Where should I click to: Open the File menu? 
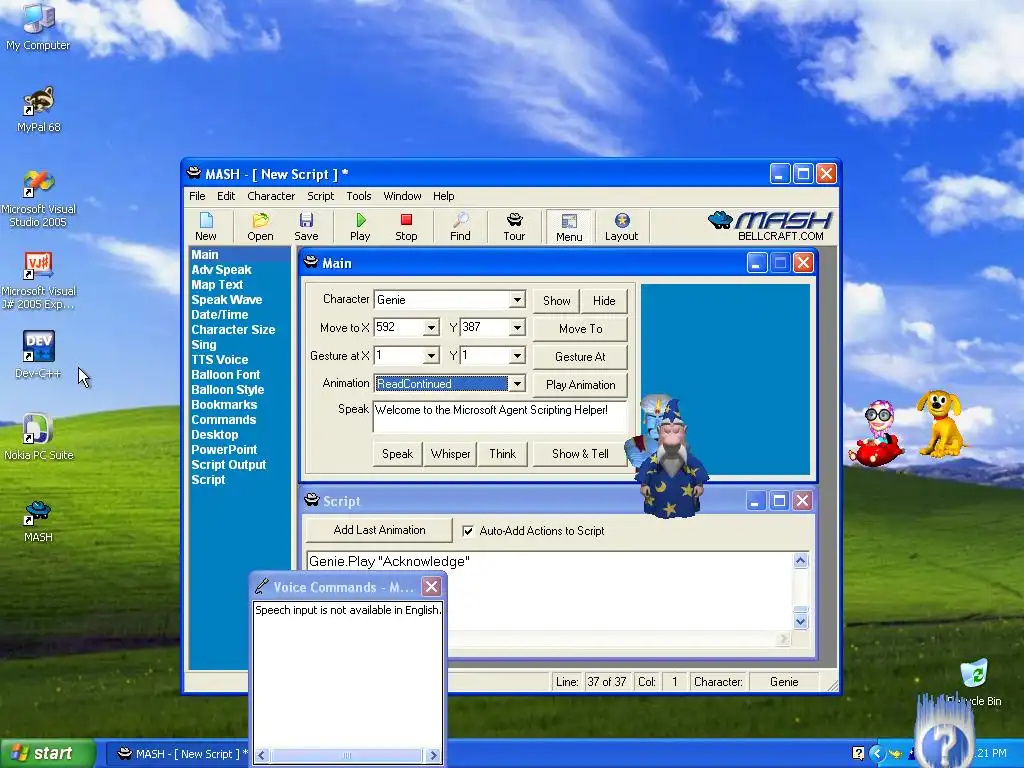(x=197, y=196)
